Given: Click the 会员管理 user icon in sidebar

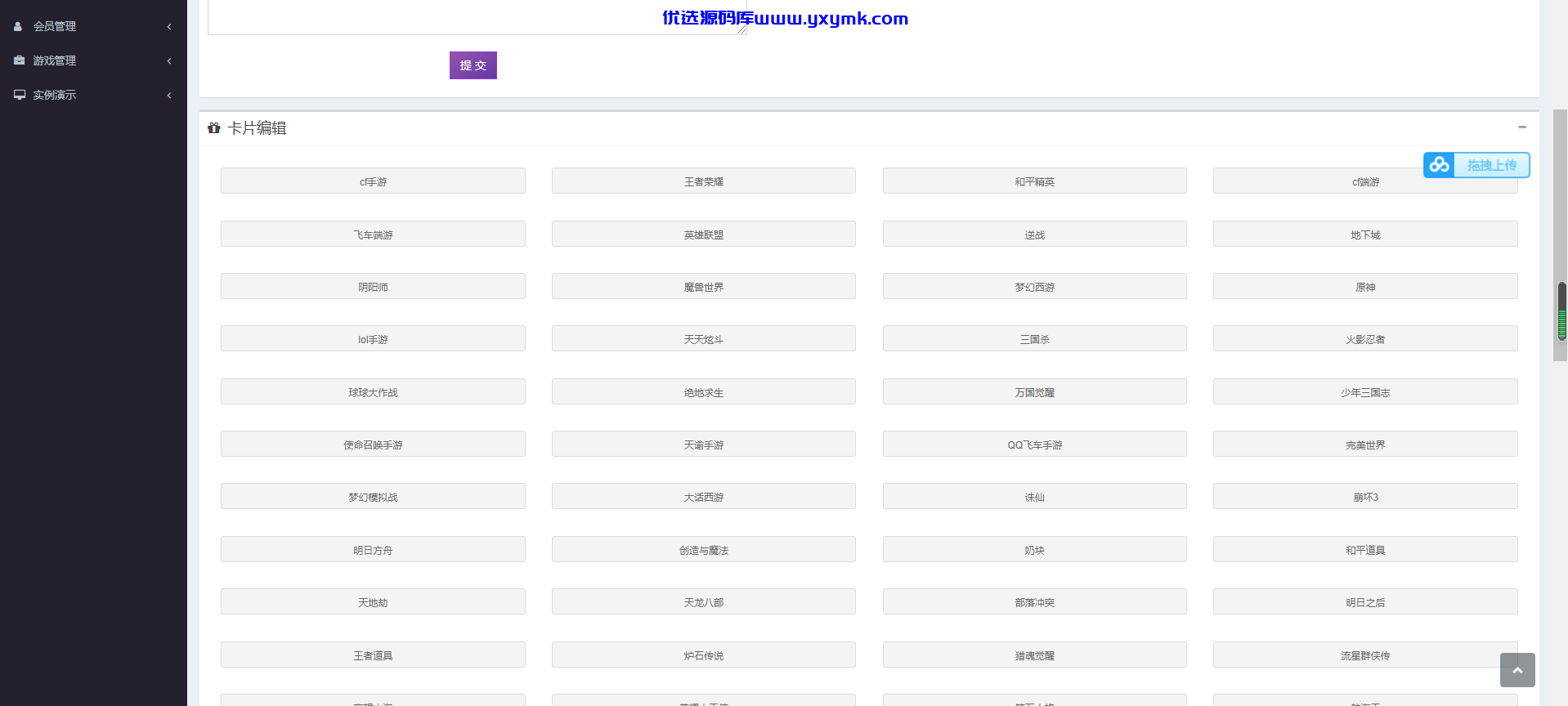Looking at the screenshot, I should [18, 26].
